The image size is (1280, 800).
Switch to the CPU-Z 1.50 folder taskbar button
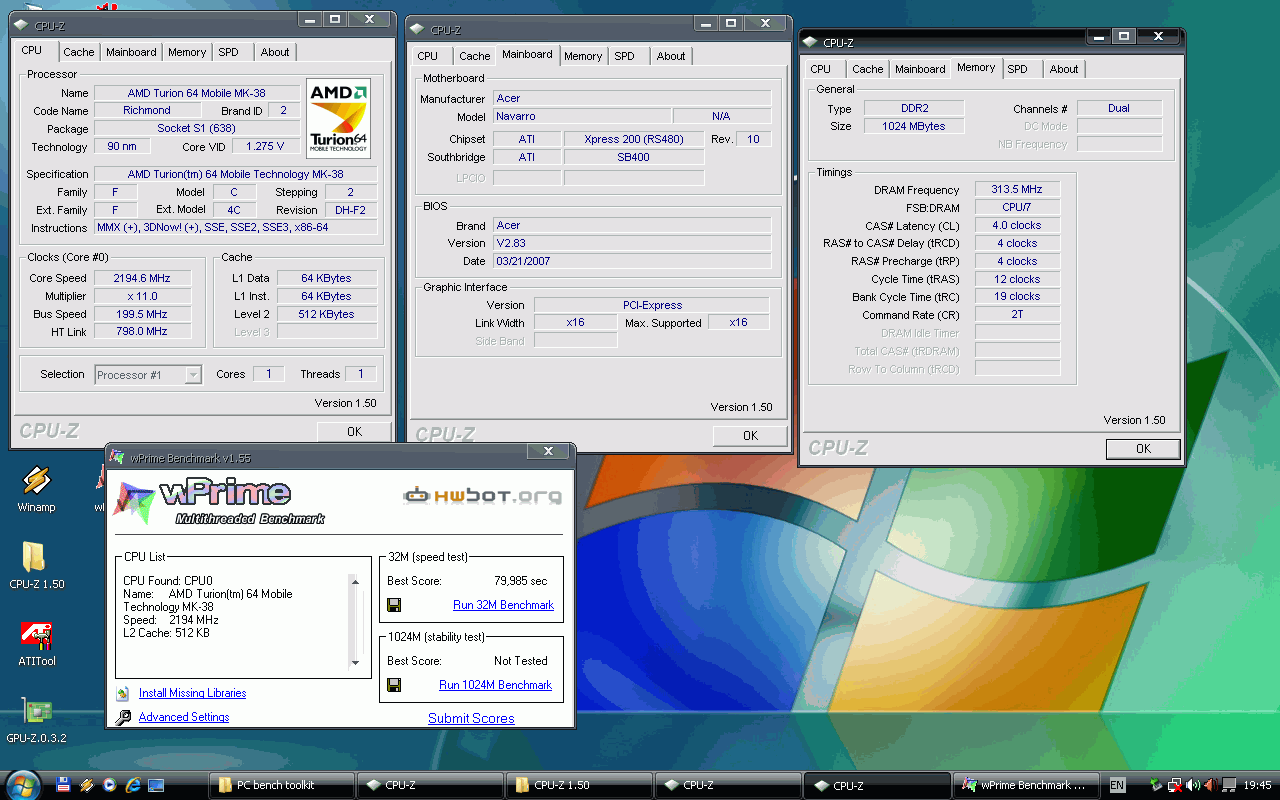(578, 785)
